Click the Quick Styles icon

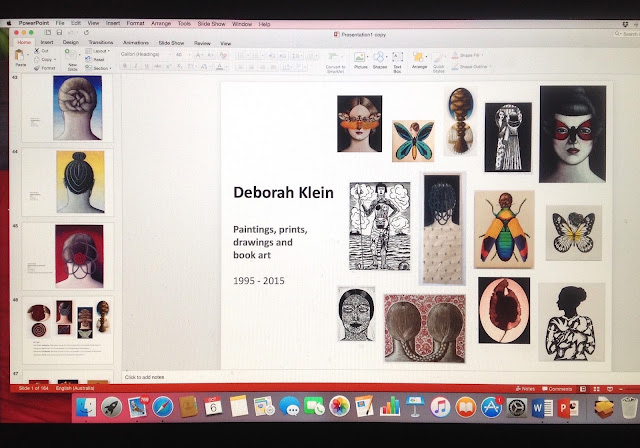coord(438,58)
